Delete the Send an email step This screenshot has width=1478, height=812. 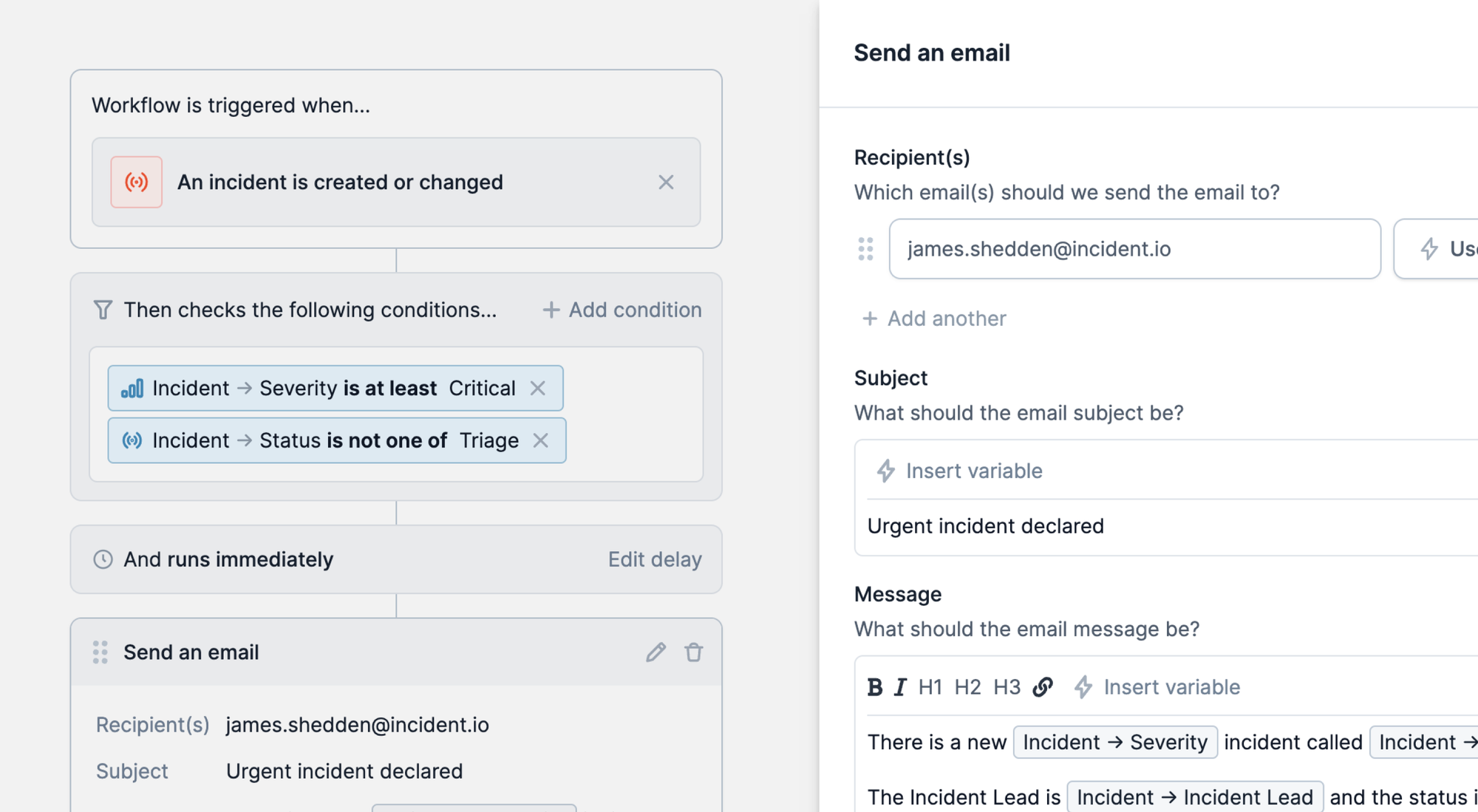pos(693,652)
